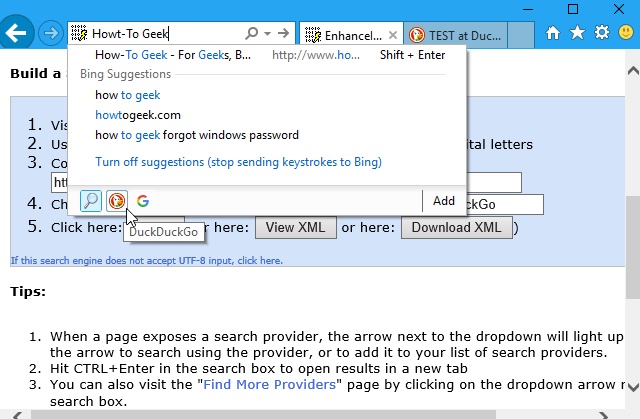Select the Google search provider icon

(x=143, y=201)
